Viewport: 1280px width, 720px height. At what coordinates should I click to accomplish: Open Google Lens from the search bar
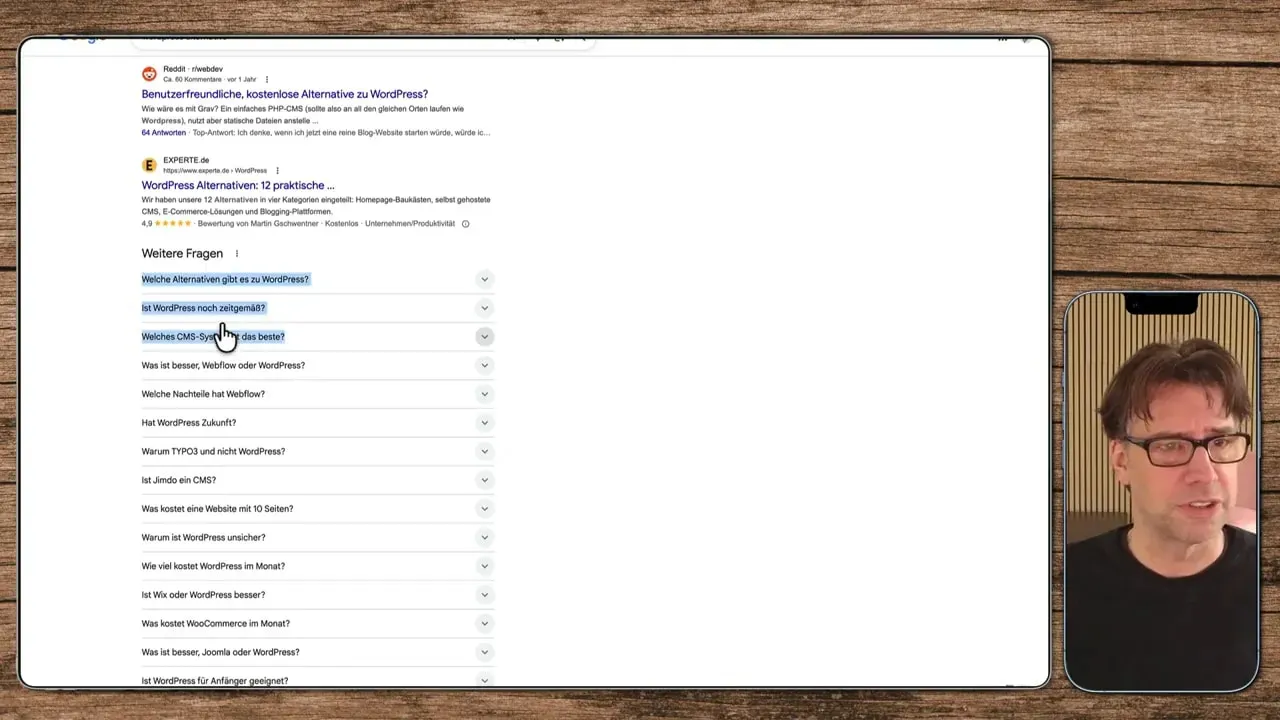(x=561, y=37)
